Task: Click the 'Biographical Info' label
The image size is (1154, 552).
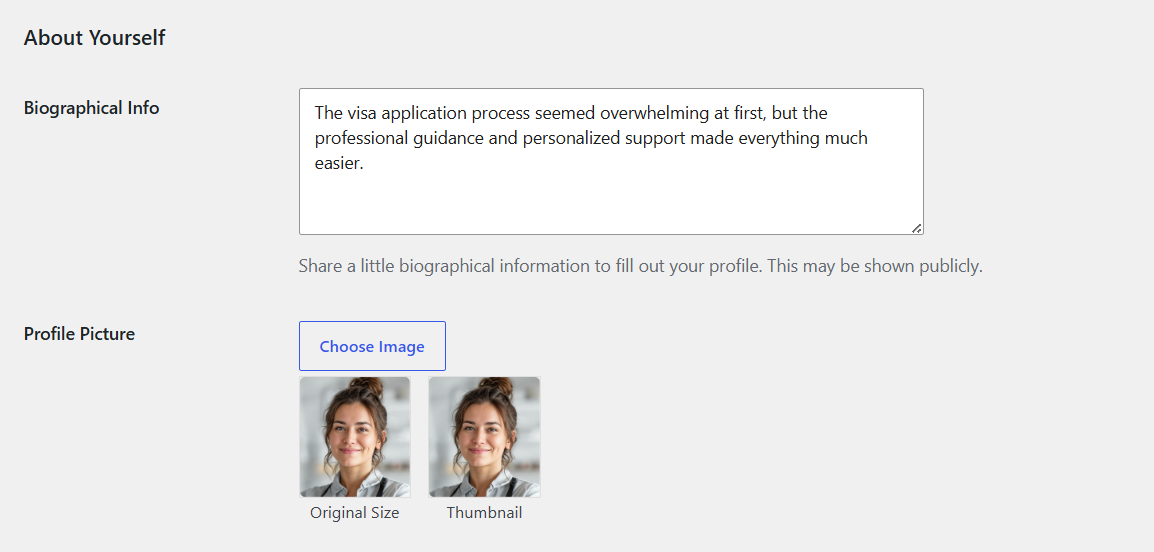Action: 91,107
